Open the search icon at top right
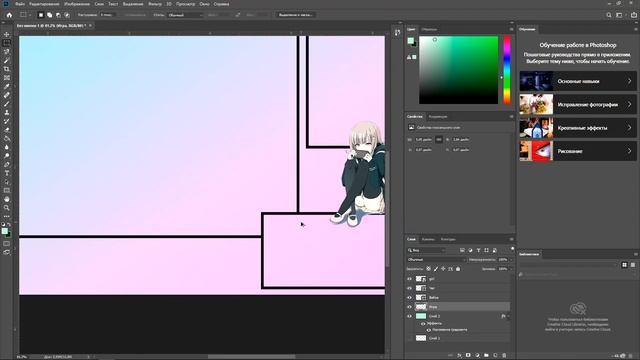This screenshot has height=360, width=640. pyautogui.click(x=609, y=15)
